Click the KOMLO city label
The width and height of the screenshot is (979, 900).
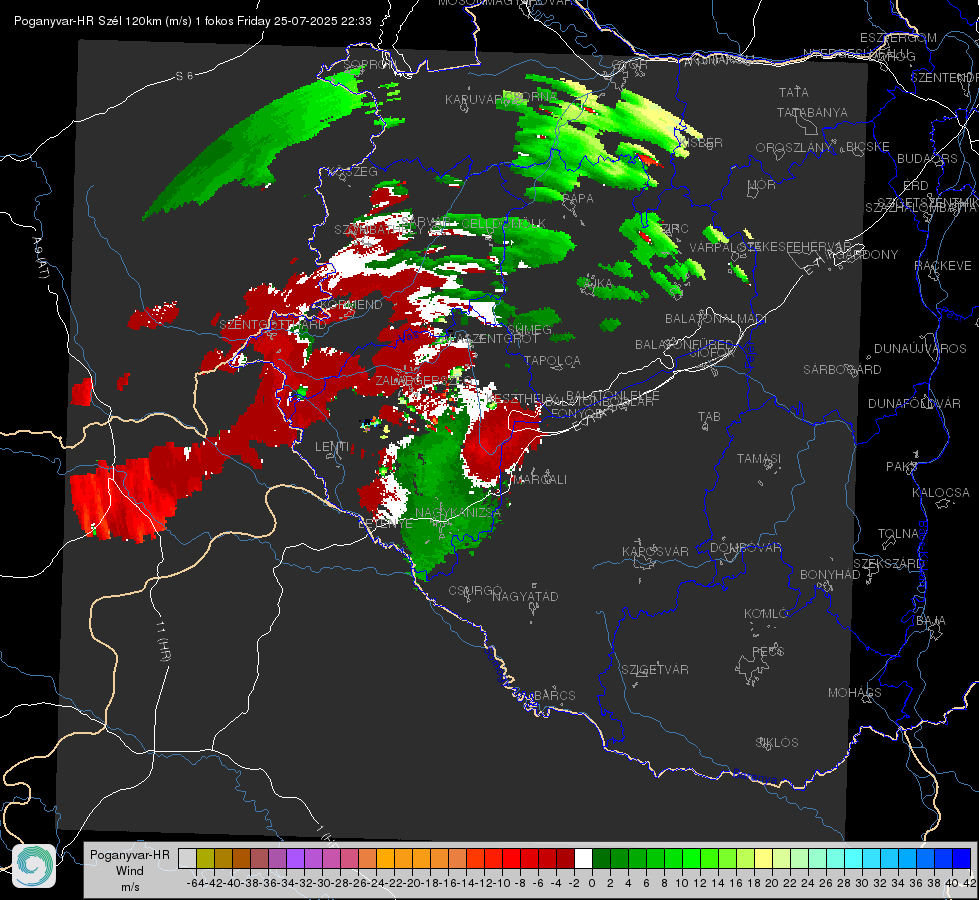[x=766, y=614]
